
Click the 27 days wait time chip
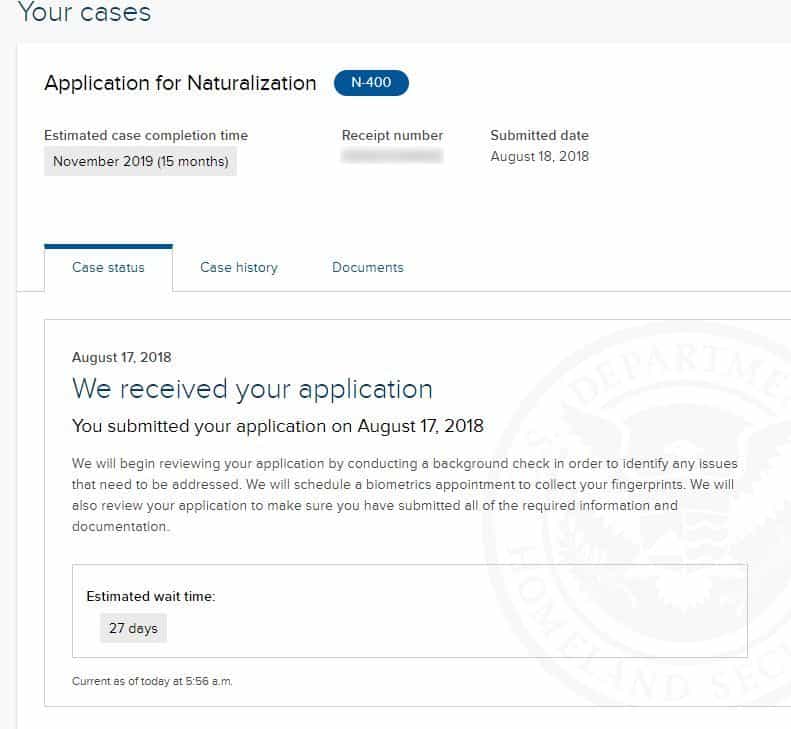coord(133,628)
